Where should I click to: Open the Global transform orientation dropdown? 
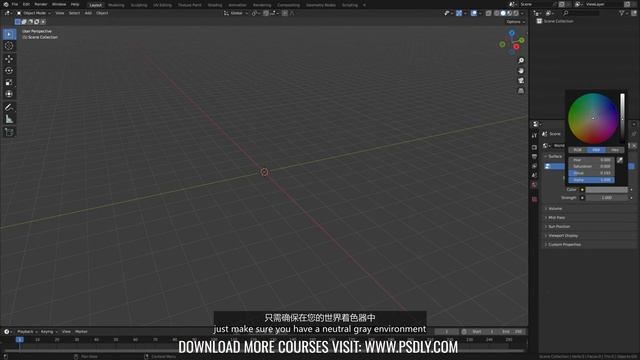tap(236, 13)
